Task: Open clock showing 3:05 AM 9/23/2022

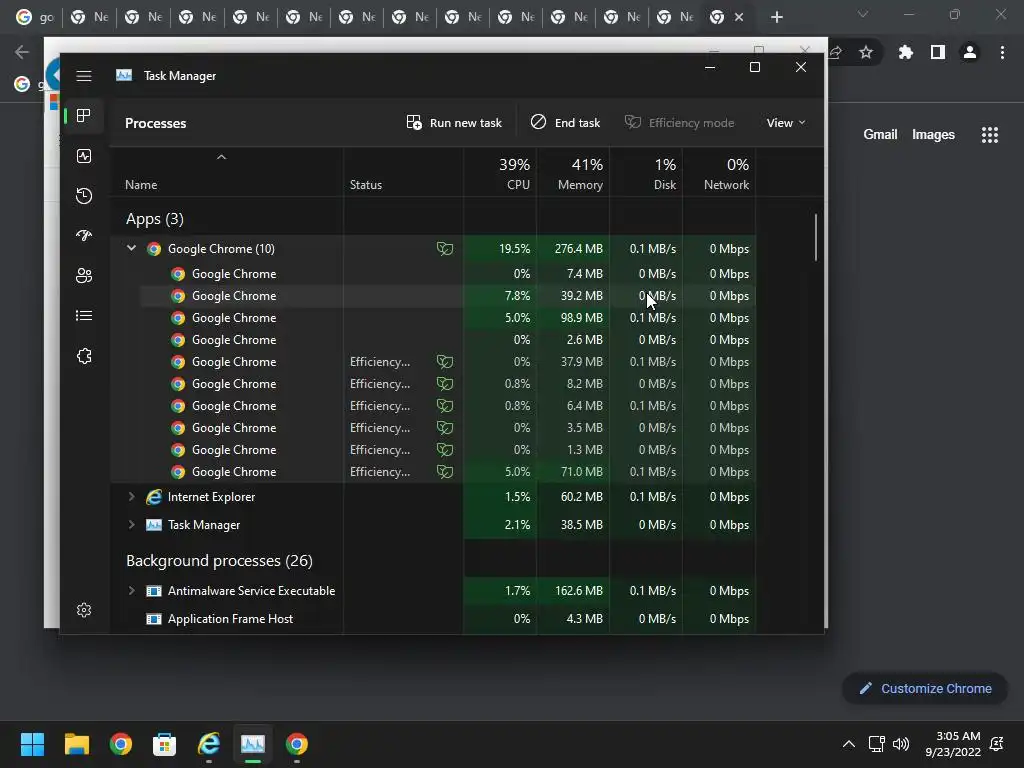Action: pyautogui.click(x=953, y=744)
